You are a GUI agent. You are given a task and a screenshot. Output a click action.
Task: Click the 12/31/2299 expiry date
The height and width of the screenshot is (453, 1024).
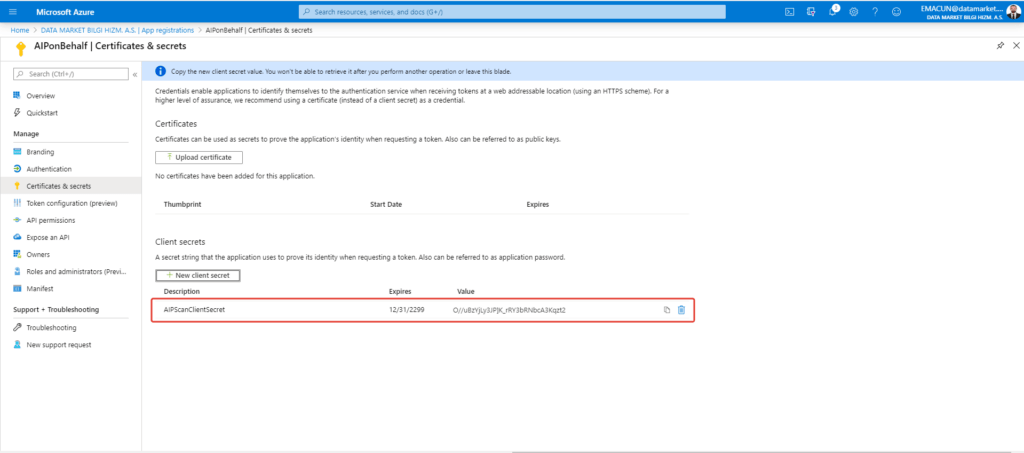pyautogui.click(x=406, y=310)
